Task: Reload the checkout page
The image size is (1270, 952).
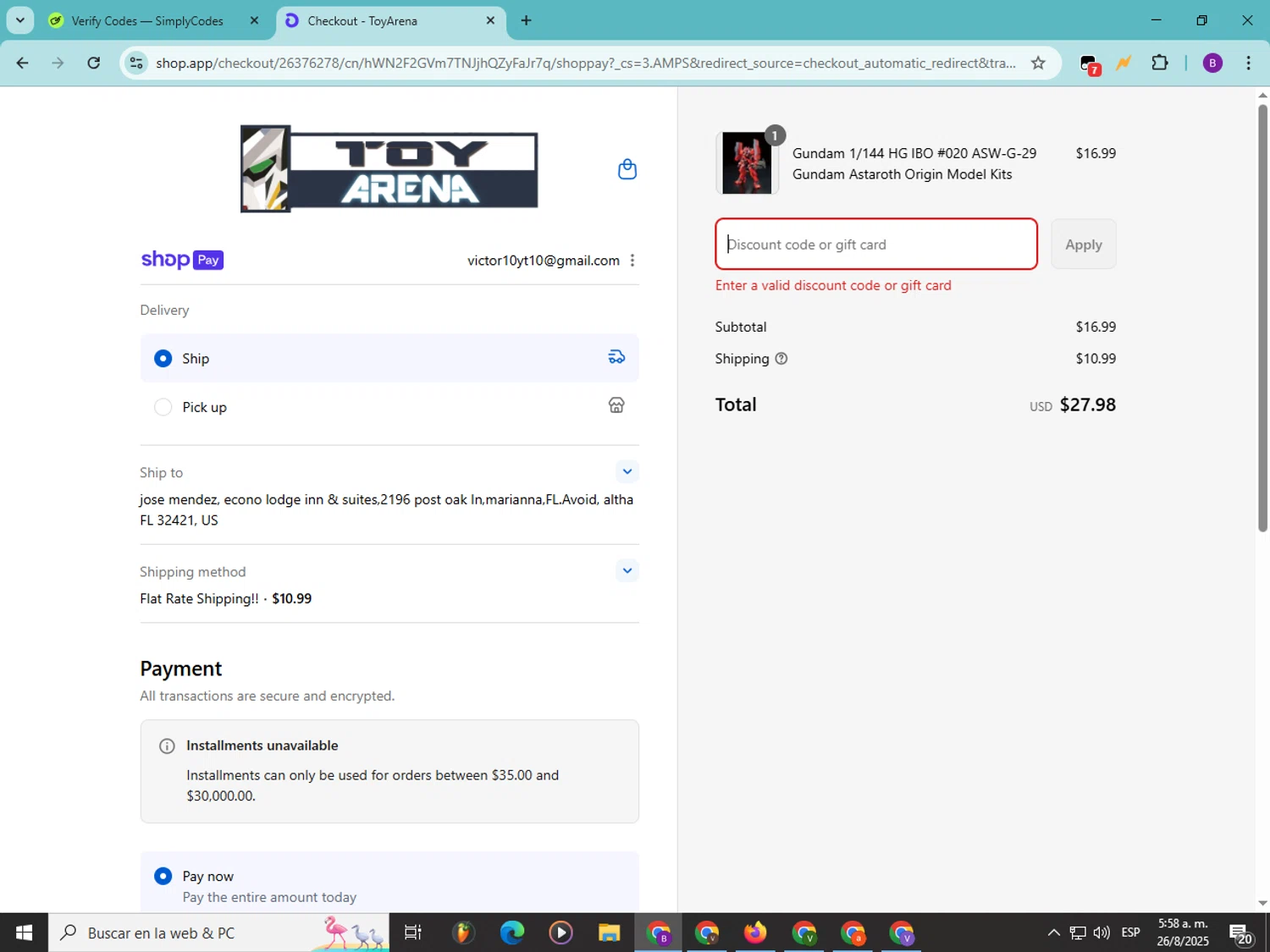Action: pyautogui.click(x=94, y=63)
